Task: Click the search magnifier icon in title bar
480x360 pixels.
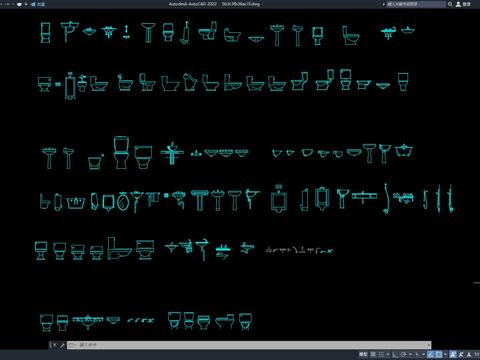Action: click(x=450, y=4)
